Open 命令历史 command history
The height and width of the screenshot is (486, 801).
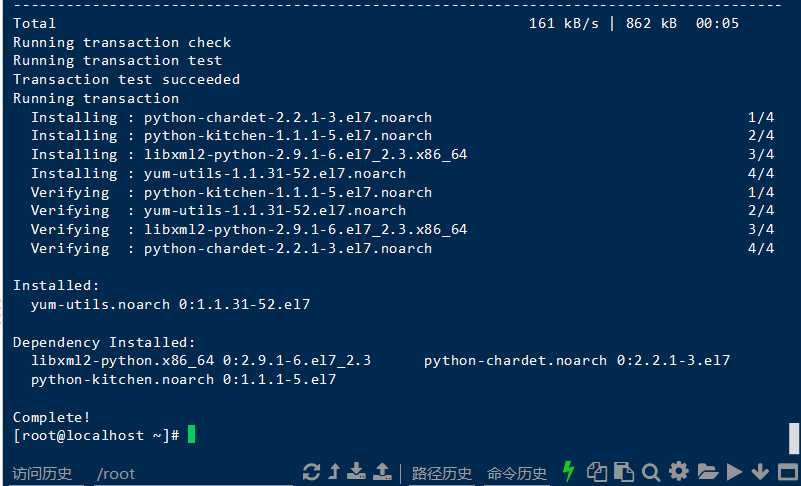(x=516, y=474)
